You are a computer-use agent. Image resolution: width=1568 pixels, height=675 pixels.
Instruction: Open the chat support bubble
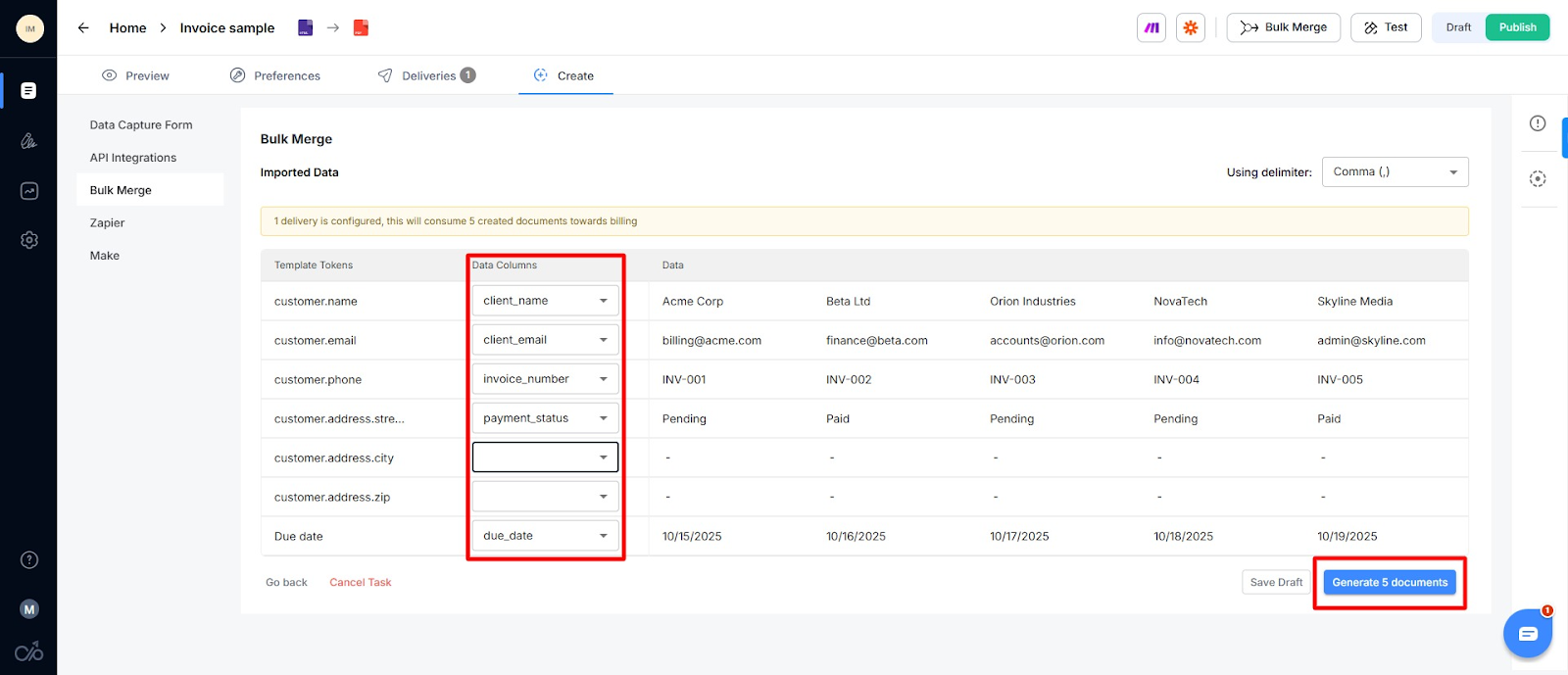[1528, 634]
